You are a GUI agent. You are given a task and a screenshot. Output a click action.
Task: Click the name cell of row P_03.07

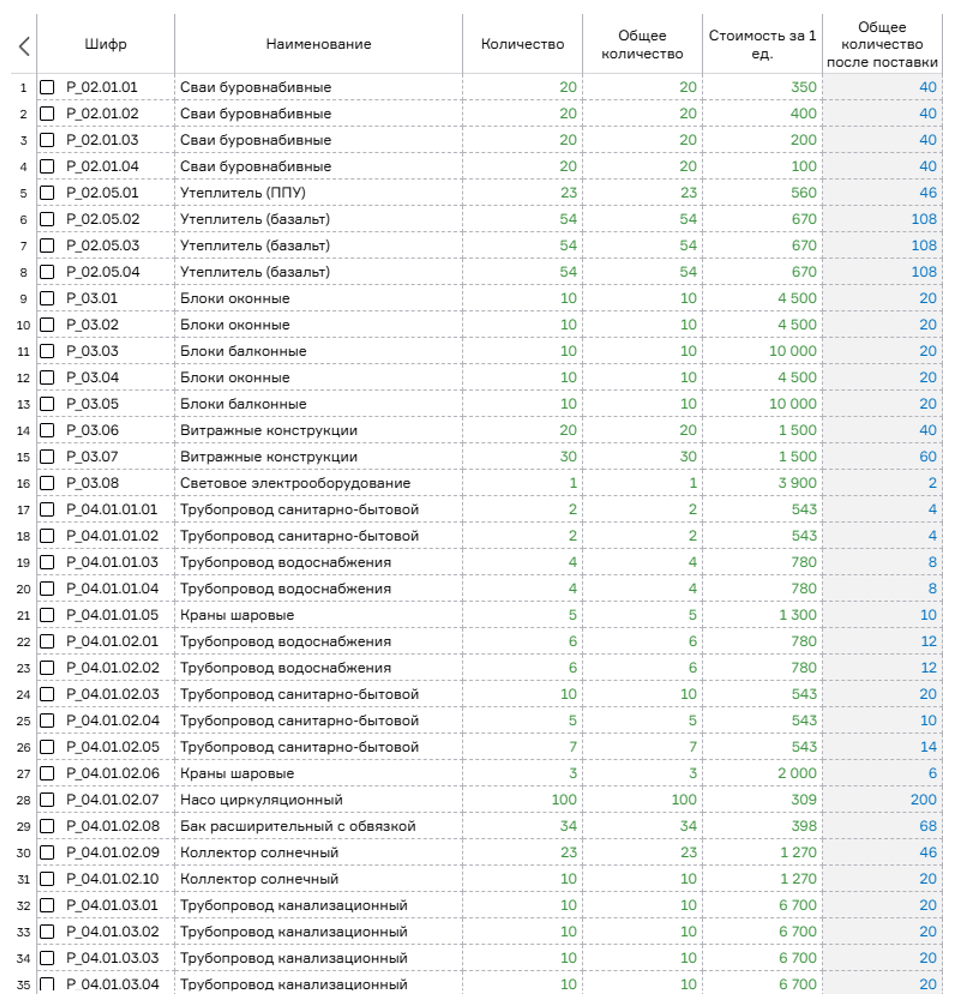tap(269, 457)
